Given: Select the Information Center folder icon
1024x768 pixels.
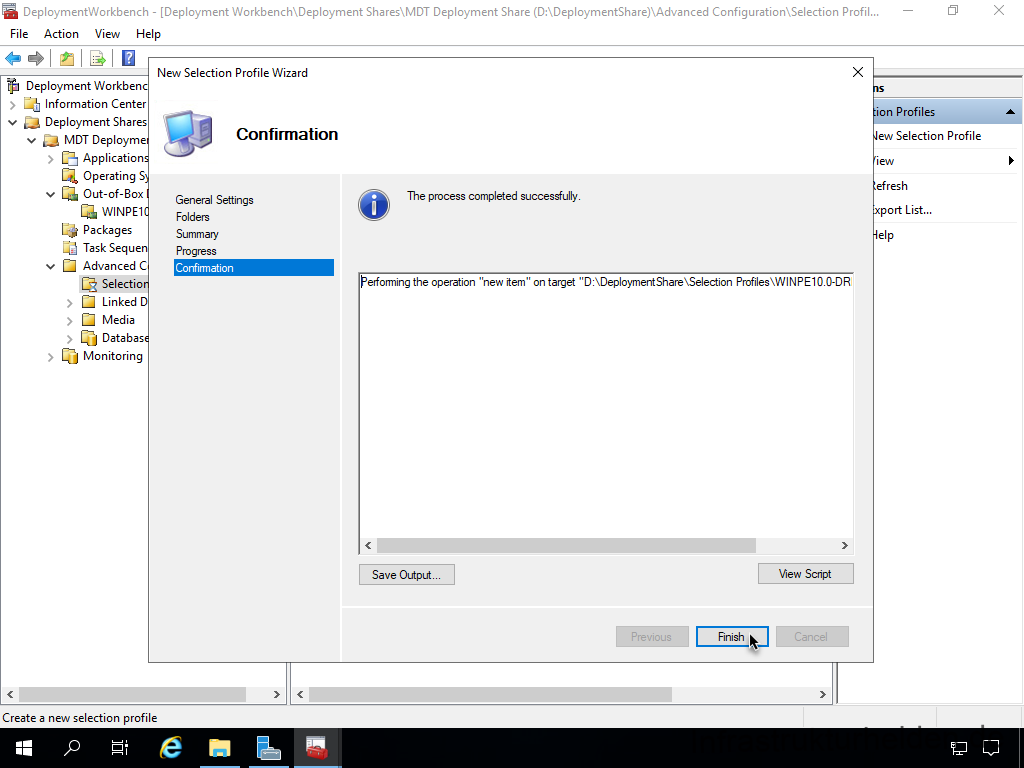Looking at the screenshot, I should point(31,104).
